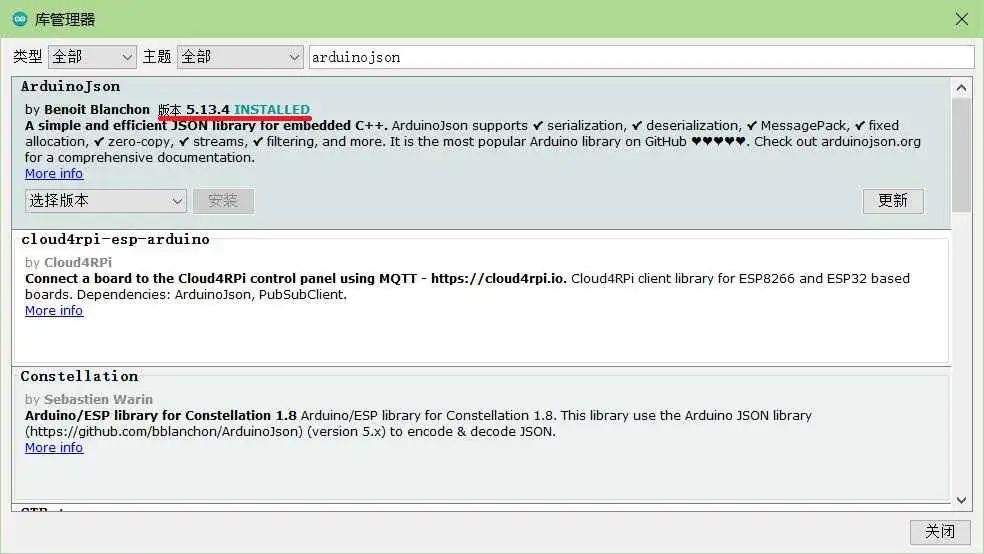Viewport: 984px width, 554px height.
Task: Select the Constellation library entry title
Action: coord(79,376)
